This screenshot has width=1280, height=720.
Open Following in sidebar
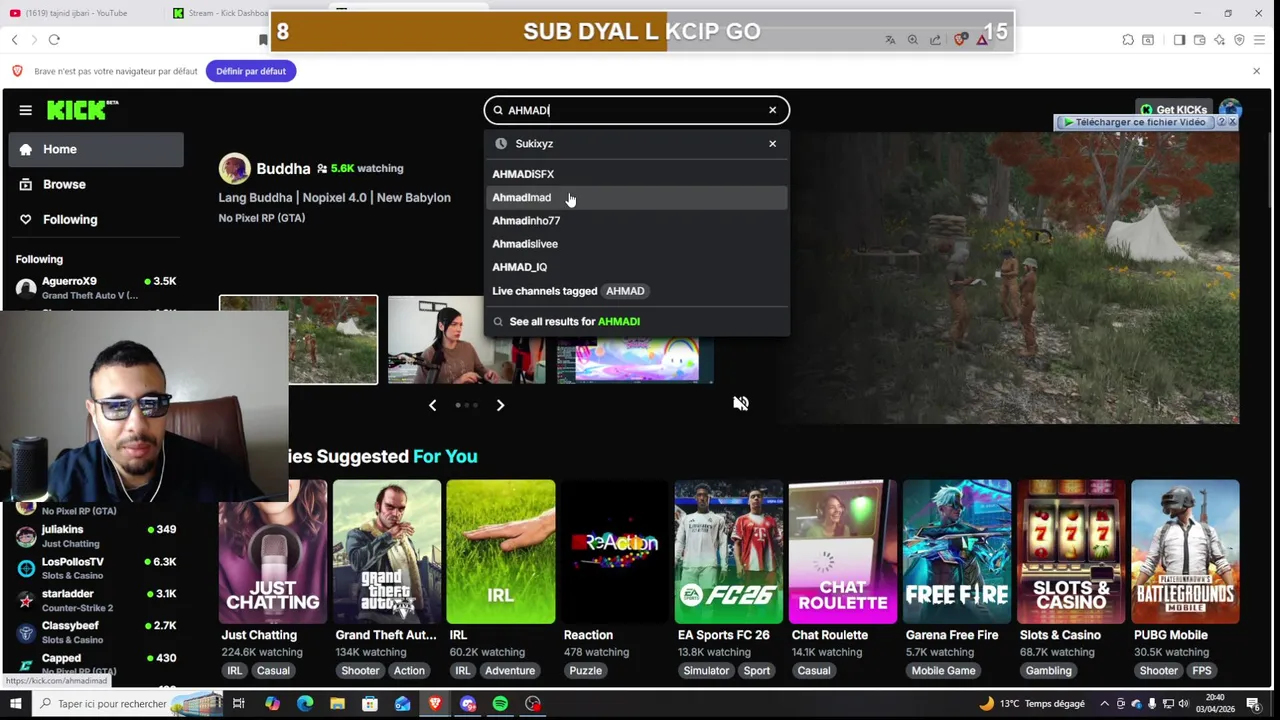coord(97,219)
